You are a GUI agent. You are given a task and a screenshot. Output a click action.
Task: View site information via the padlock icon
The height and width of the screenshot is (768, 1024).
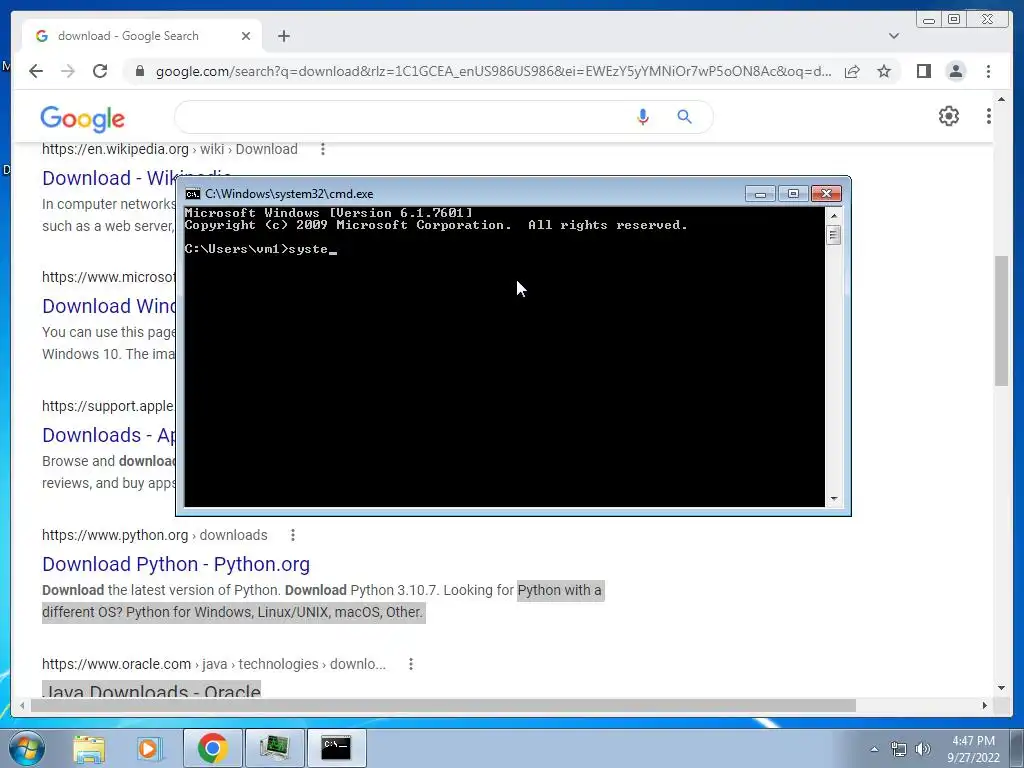point(139,71)
